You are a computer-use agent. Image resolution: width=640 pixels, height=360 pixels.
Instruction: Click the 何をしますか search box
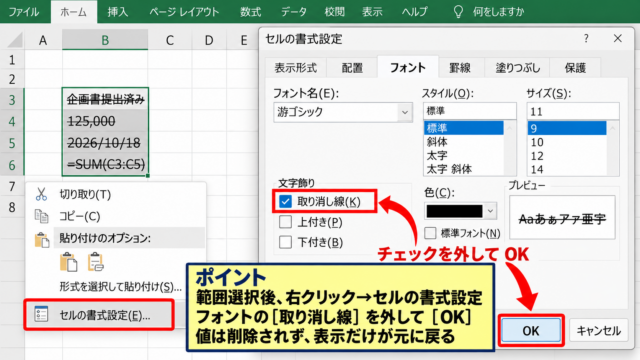499,12
